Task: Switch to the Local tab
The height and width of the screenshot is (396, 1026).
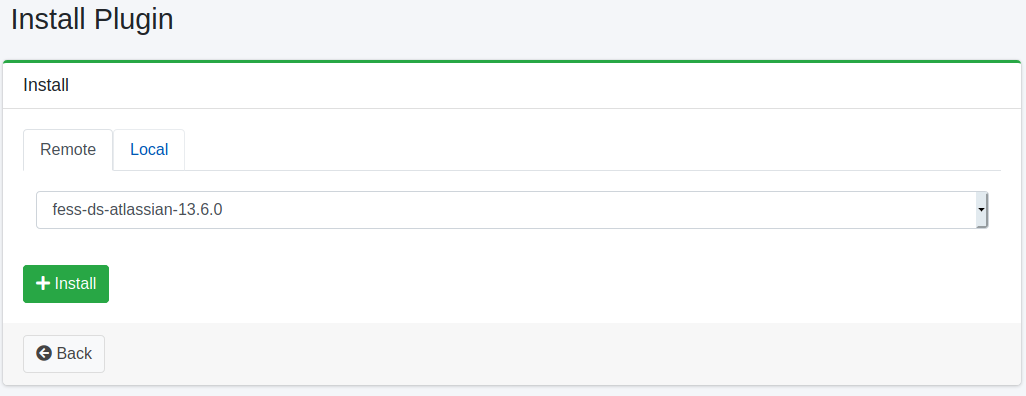Action: point(149,150)
